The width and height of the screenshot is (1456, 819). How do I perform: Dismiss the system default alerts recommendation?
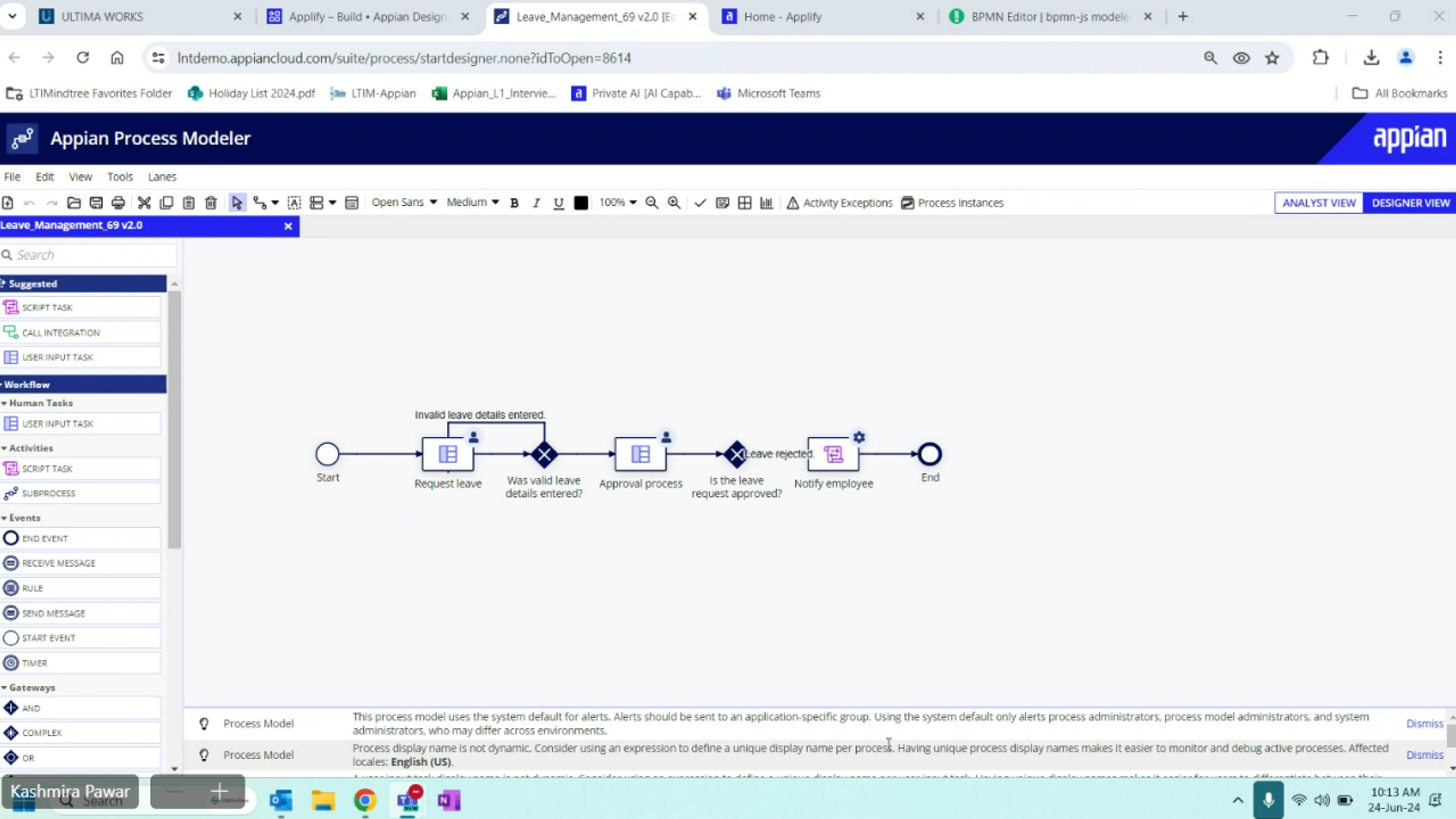[1425, 723]
